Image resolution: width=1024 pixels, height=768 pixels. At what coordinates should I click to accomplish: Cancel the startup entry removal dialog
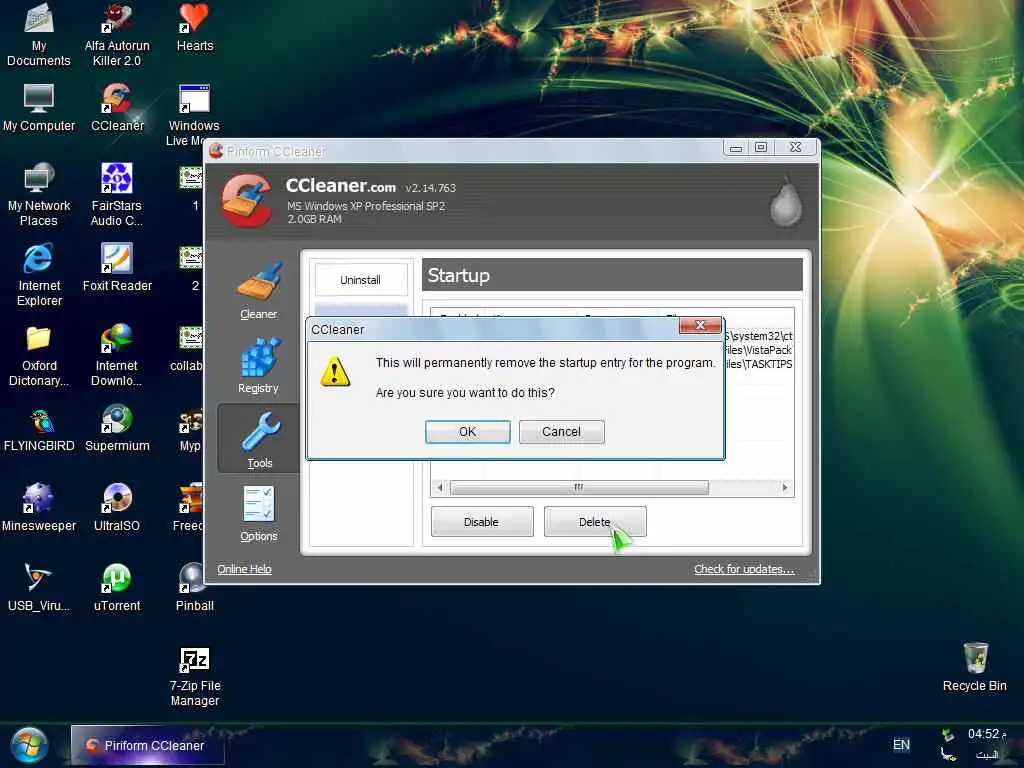pyautogui.click(x=561, y=432)
